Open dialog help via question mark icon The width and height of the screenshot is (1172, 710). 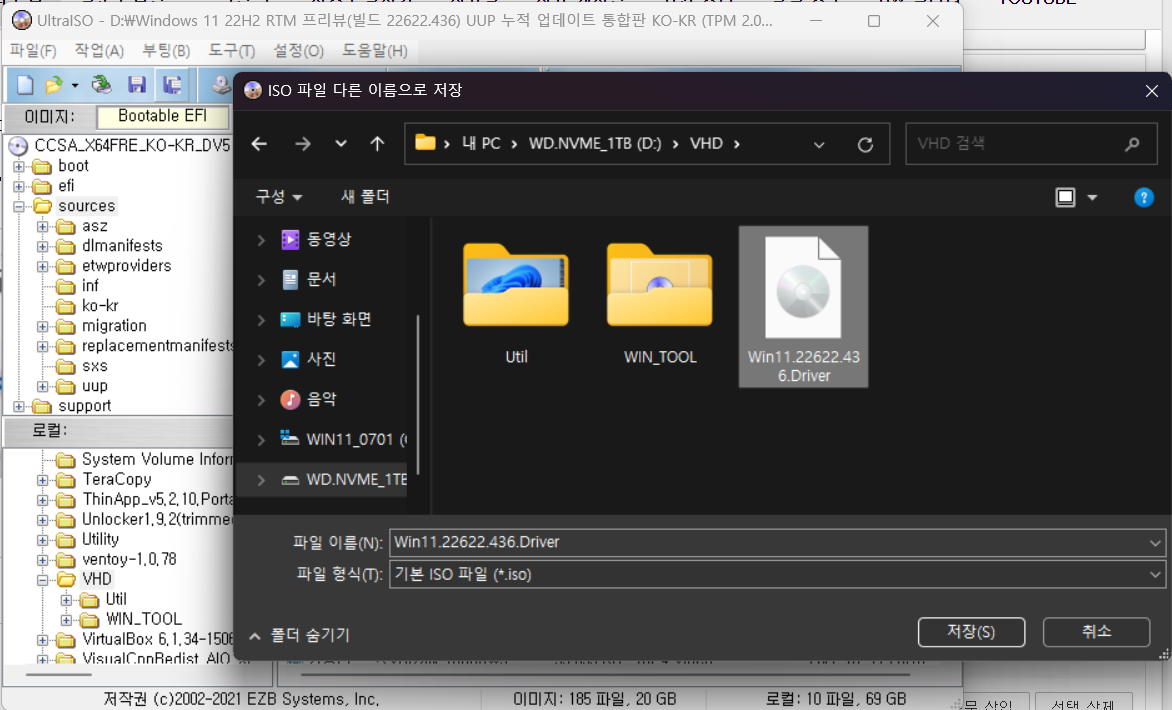[1144, 197]
